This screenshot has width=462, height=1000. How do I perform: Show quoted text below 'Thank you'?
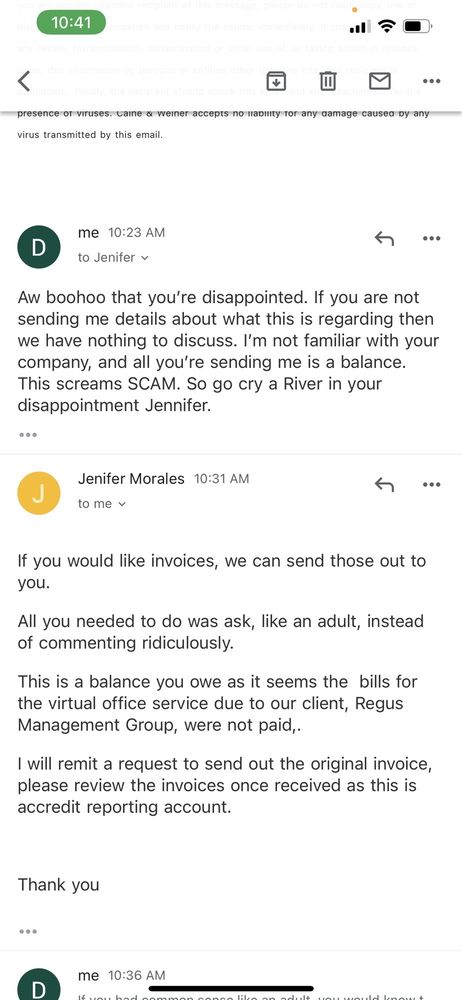(28, 931)
